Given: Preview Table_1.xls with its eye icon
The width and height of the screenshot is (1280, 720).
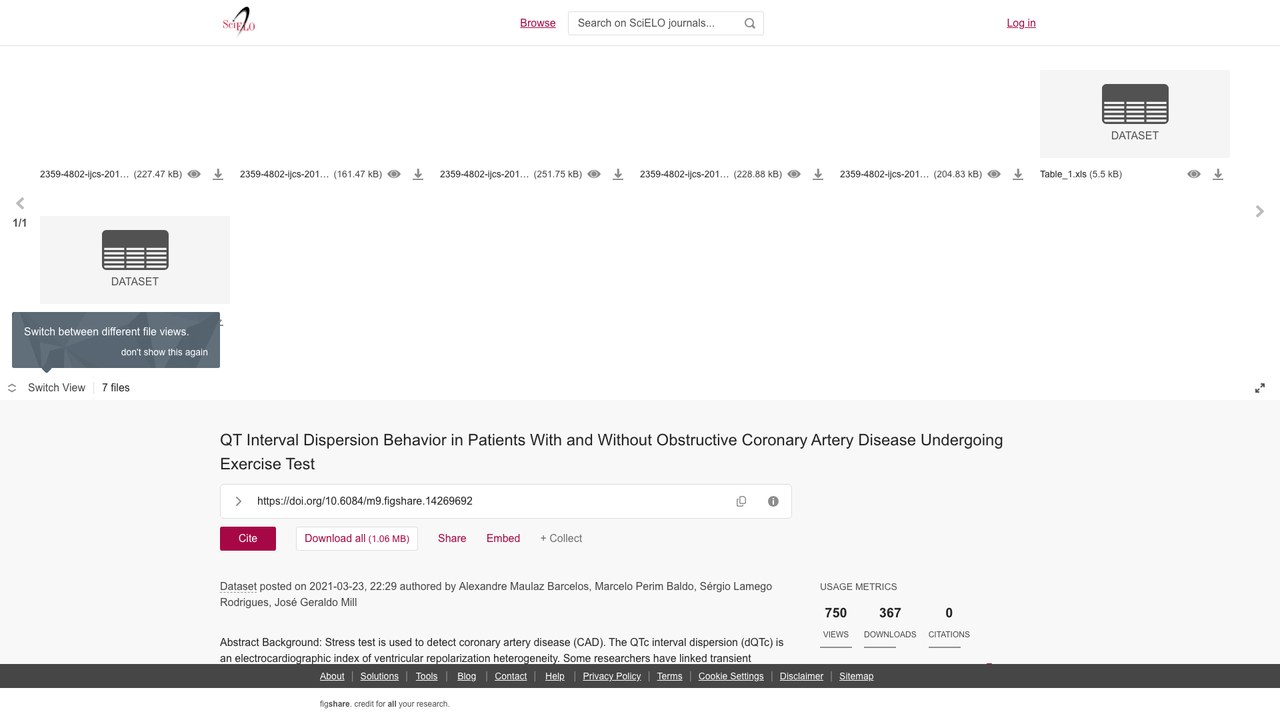Looking at the screenshot, I should pos(1194,174).
